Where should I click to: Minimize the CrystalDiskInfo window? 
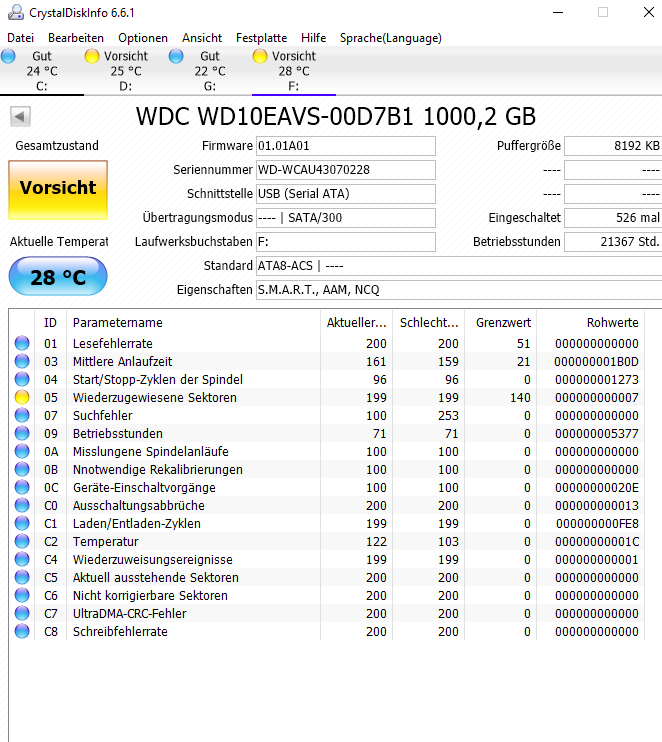558,12
